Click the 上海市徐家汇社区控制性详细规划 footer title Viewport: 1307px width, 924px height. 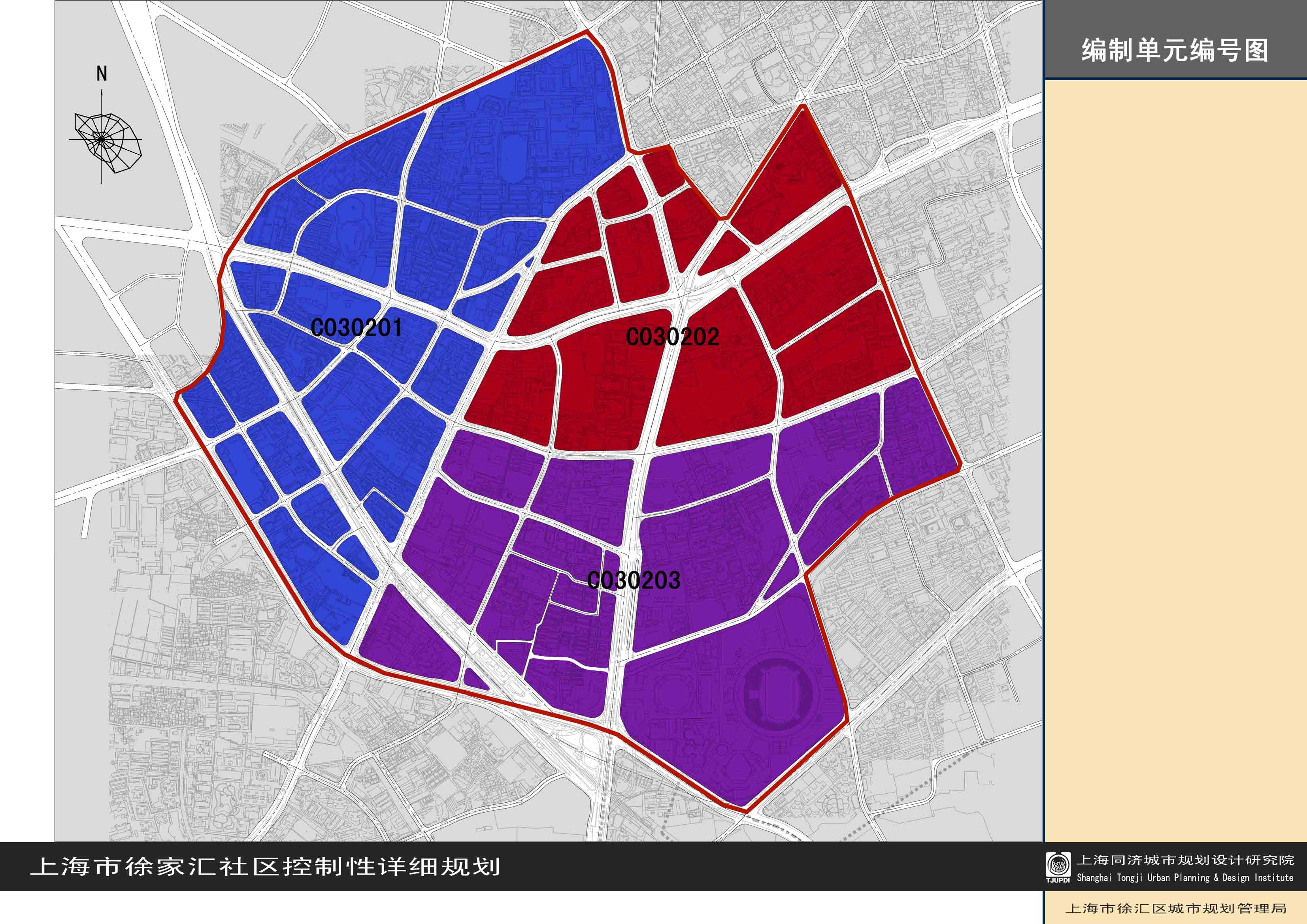pos(265,867)
